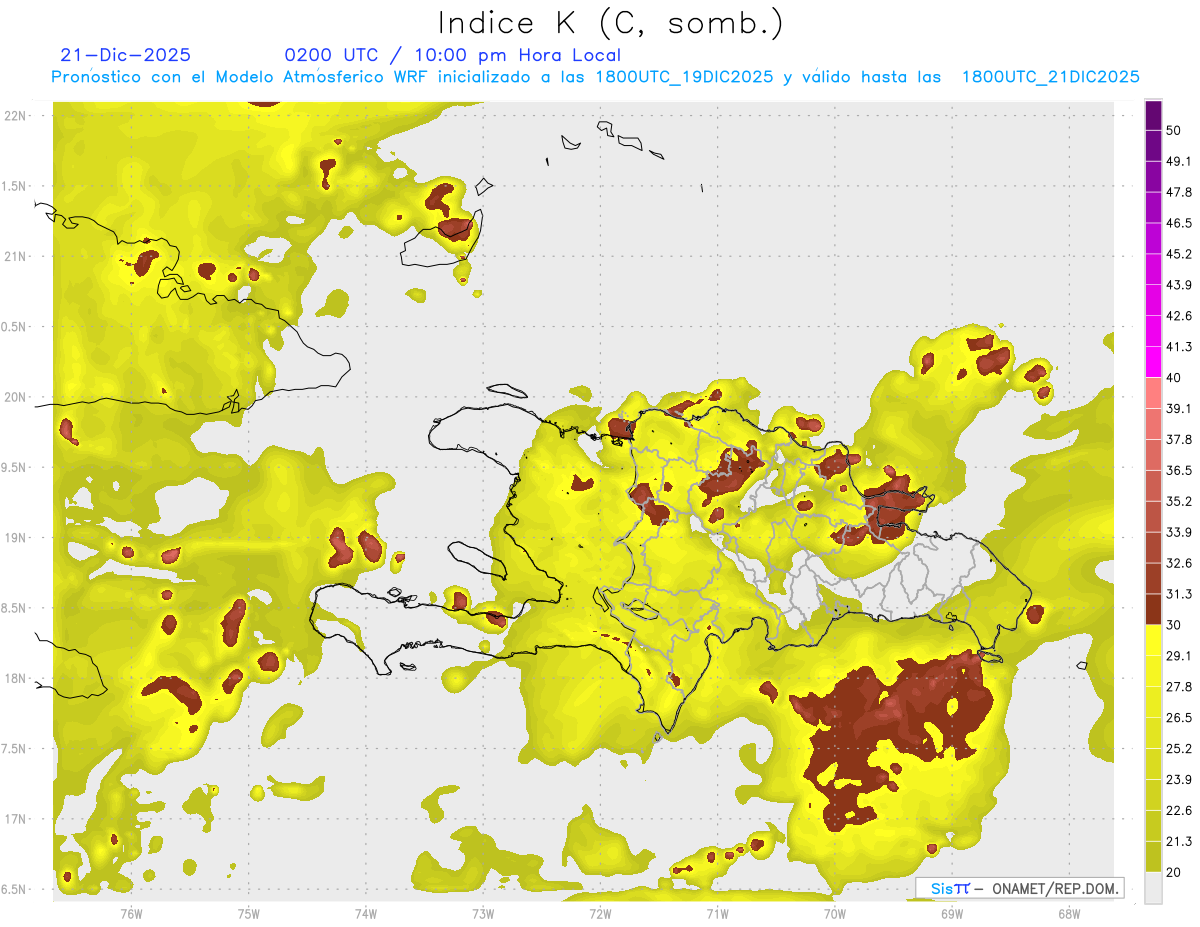The image size is (1200, 927).
Task: Click the gray color bar segment below 20
Action: [x=1153, y=888]
